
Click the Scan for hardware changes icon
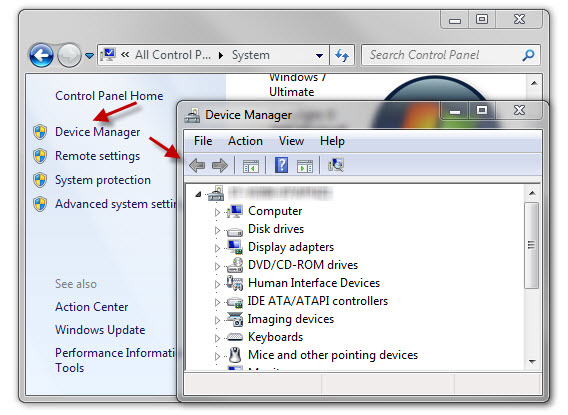(336, 165)
